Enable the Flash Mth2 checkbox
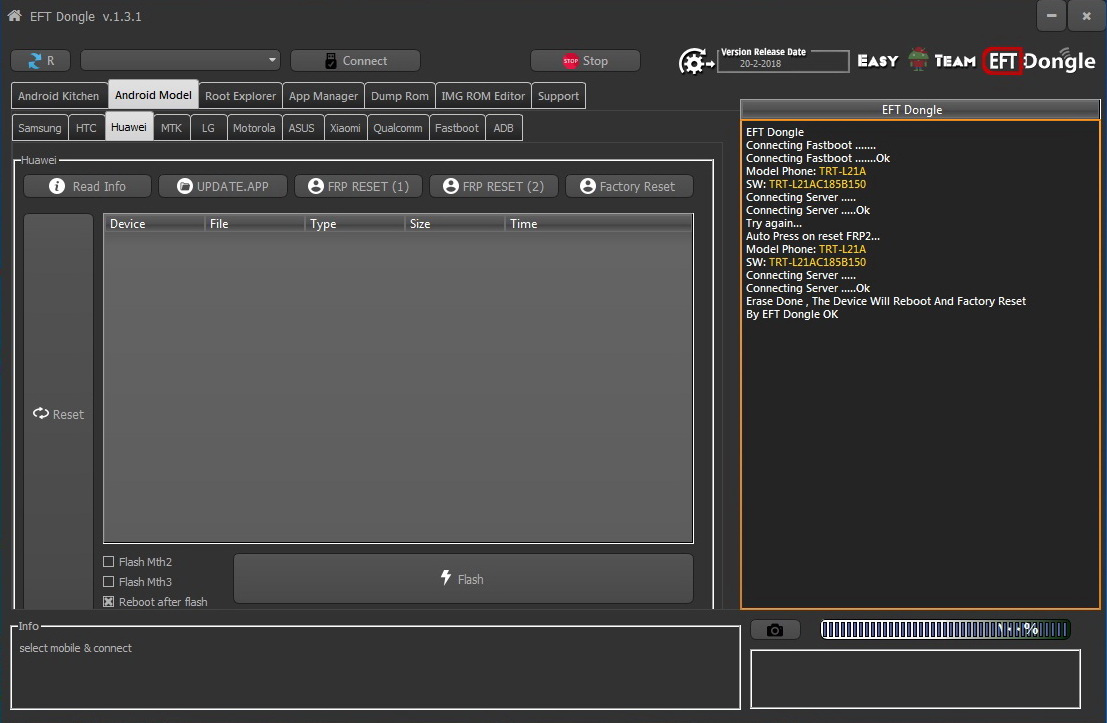The height and width of the screenshot is (723, 1107). click(x=109, y=562)
